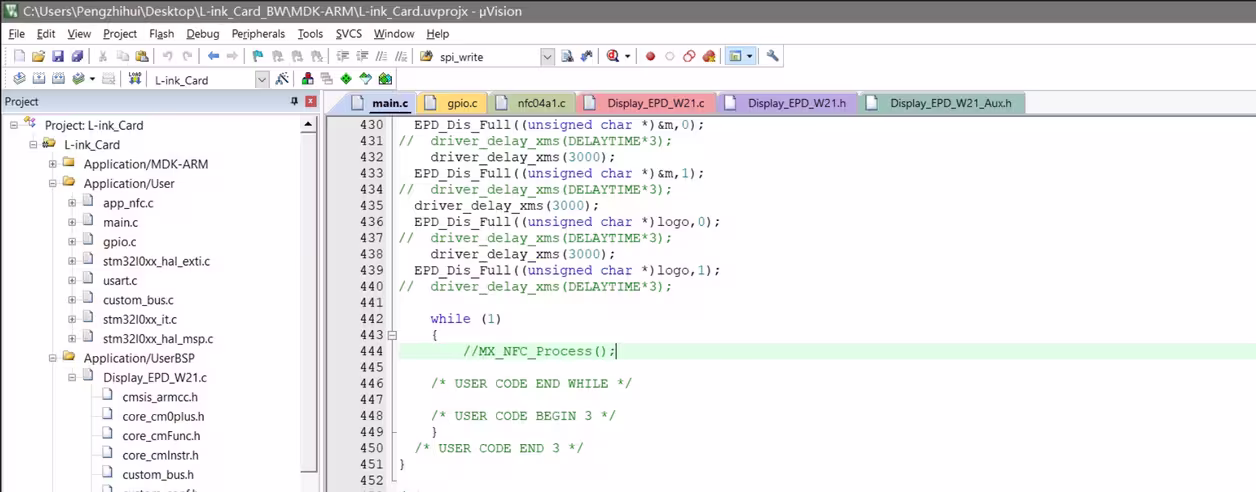Image resolution: width=1256 pixels, height=492 pixels.
Task: Click the Start/Stop Debug Session icon
Action: (x=611, y=57)
